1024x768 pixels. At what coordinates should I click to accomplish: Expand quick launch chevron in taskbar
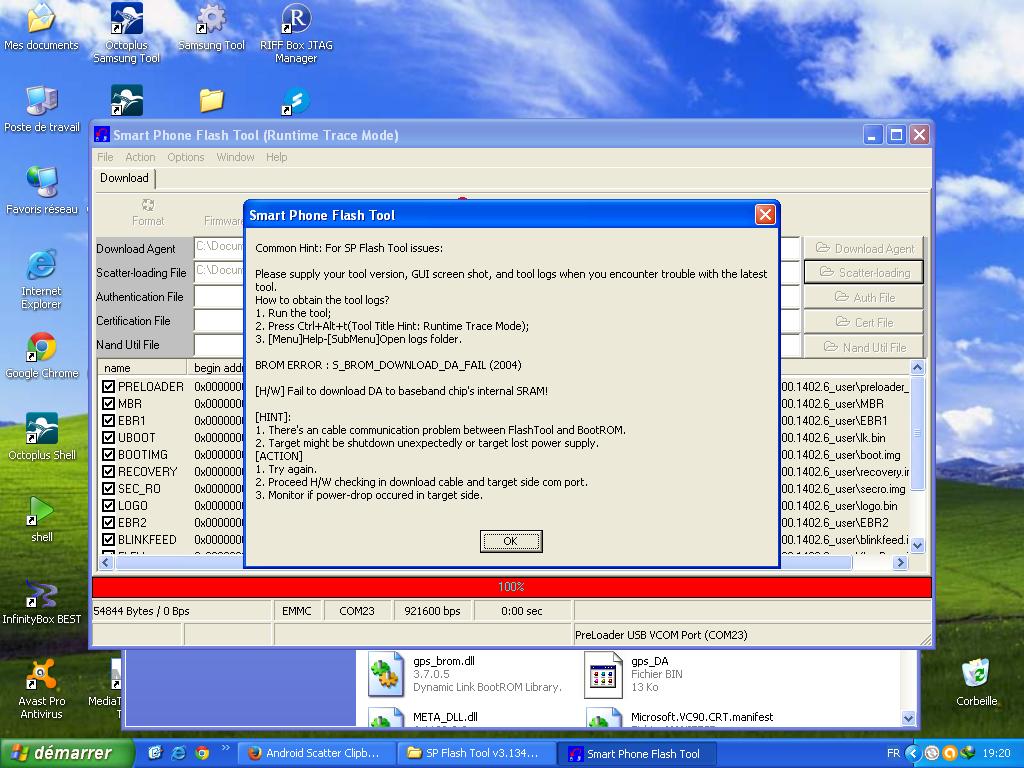pyautogui.click(x=226, y=748)
